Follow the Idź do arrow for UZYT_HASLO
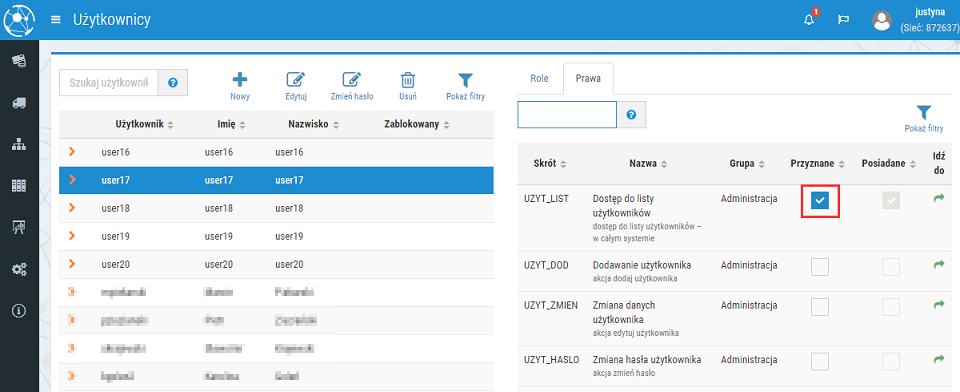960x392 pixels. coord(939,360)
